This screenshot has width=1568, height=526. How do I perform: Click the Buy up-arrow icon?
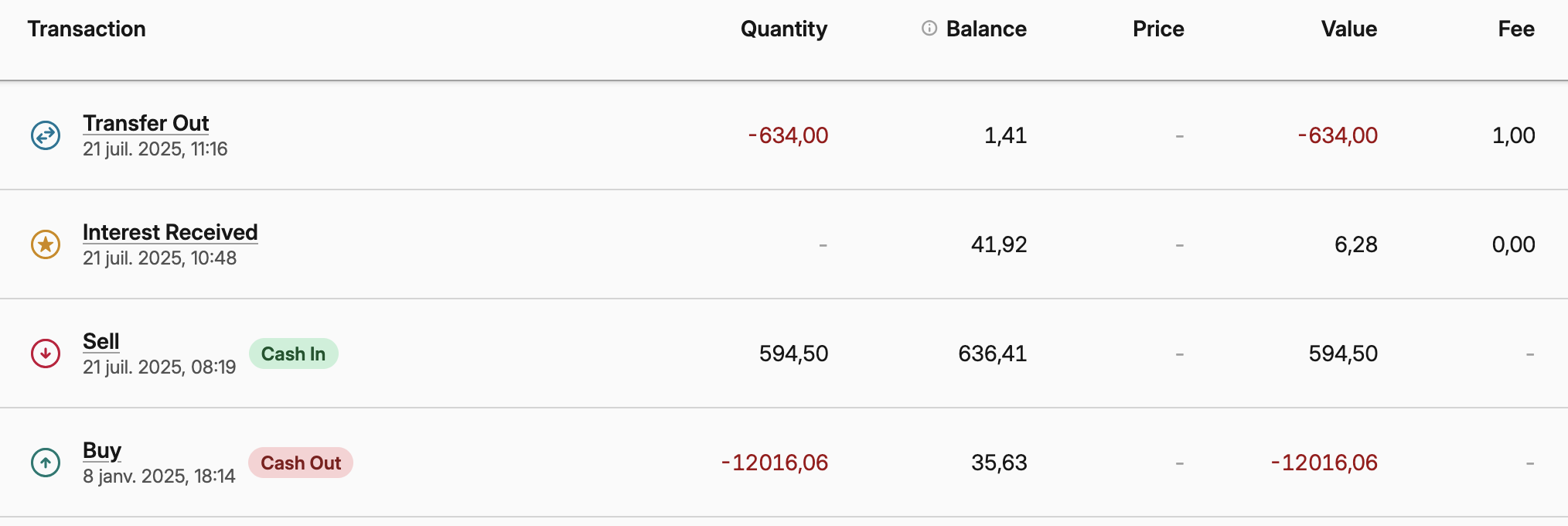[46, 463]
